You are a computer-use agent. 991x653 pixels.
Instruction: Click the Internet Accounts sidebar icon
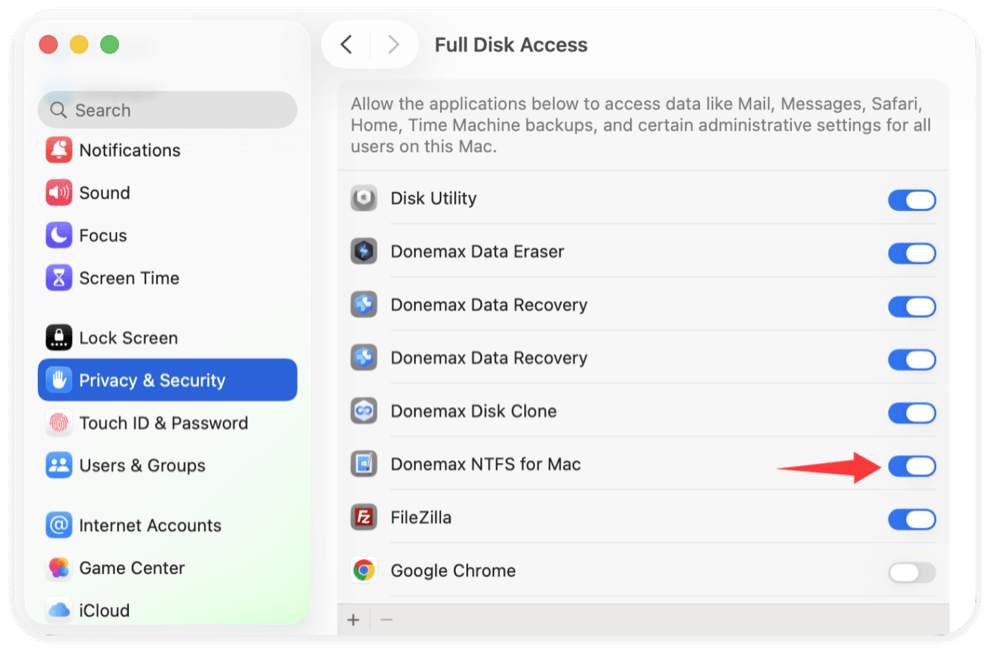tap(58, 525)
